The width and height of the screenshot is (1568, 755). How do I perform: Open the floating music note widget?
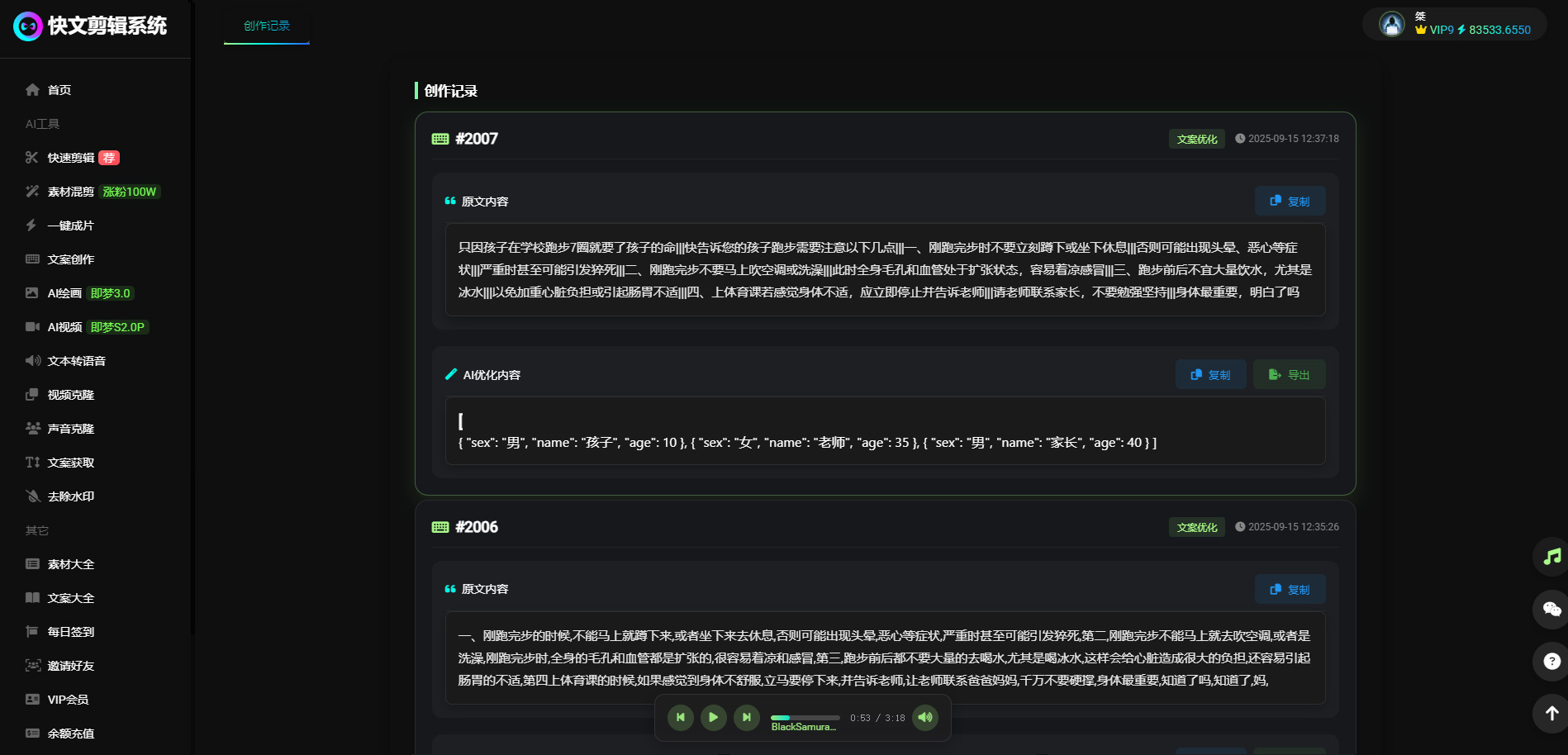point(1551,557)
